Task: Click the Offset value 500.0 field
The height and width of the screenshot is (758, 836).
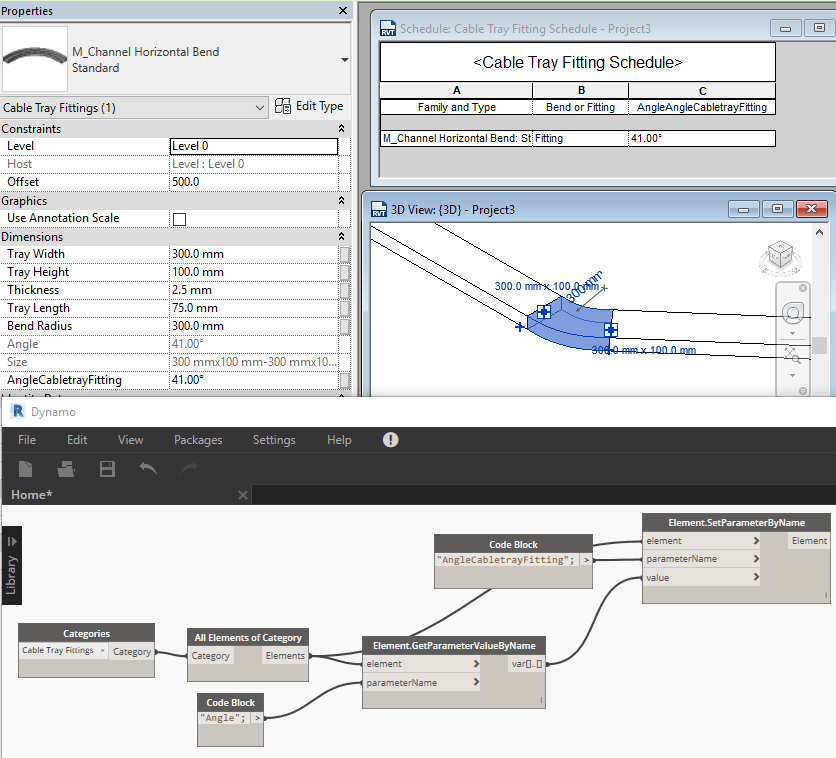Action: click(254, 182)
